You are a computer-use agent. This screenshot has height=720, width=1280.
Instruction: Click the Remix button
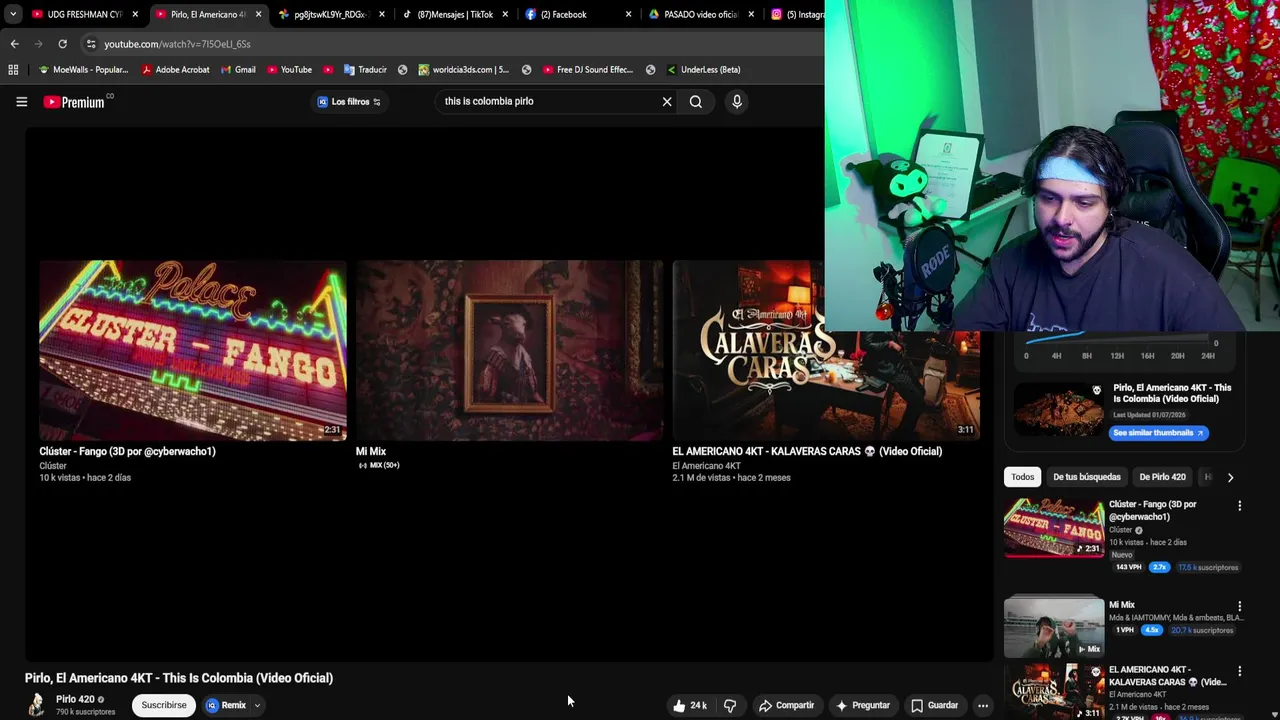coord(227,705)
